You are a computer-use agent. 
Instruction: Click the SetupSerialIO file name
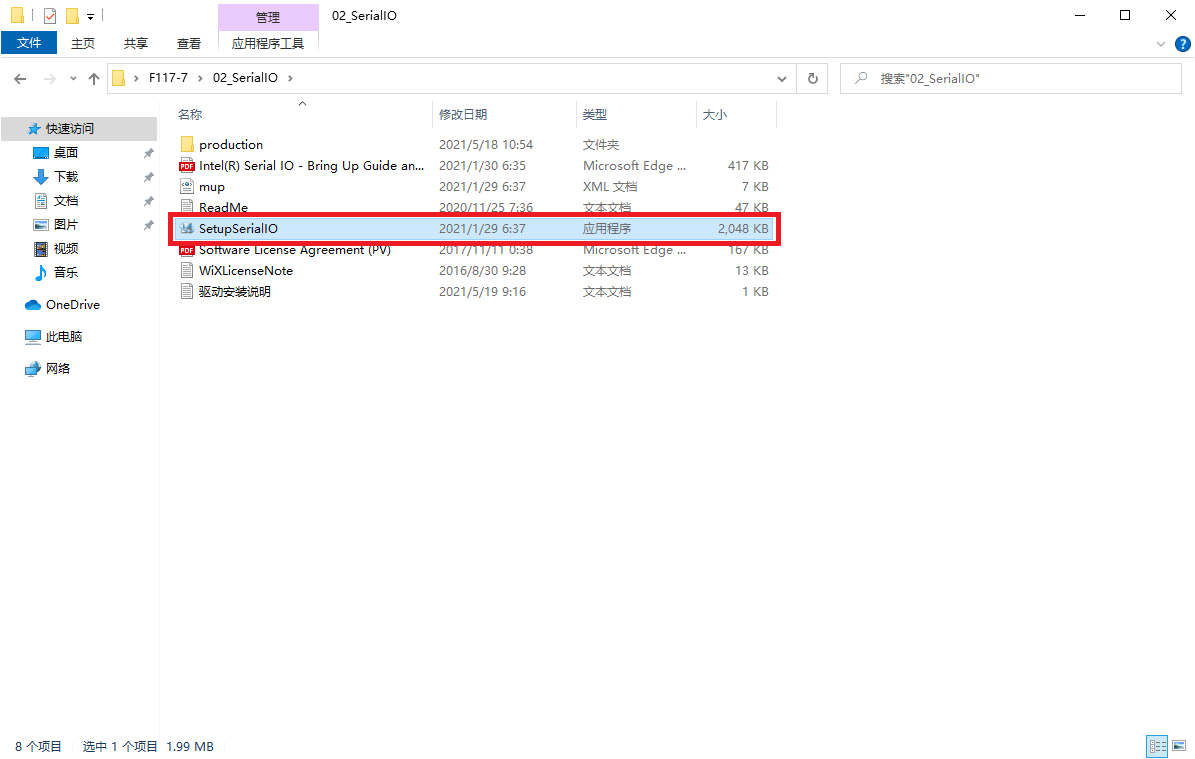[x=238, y=228]
